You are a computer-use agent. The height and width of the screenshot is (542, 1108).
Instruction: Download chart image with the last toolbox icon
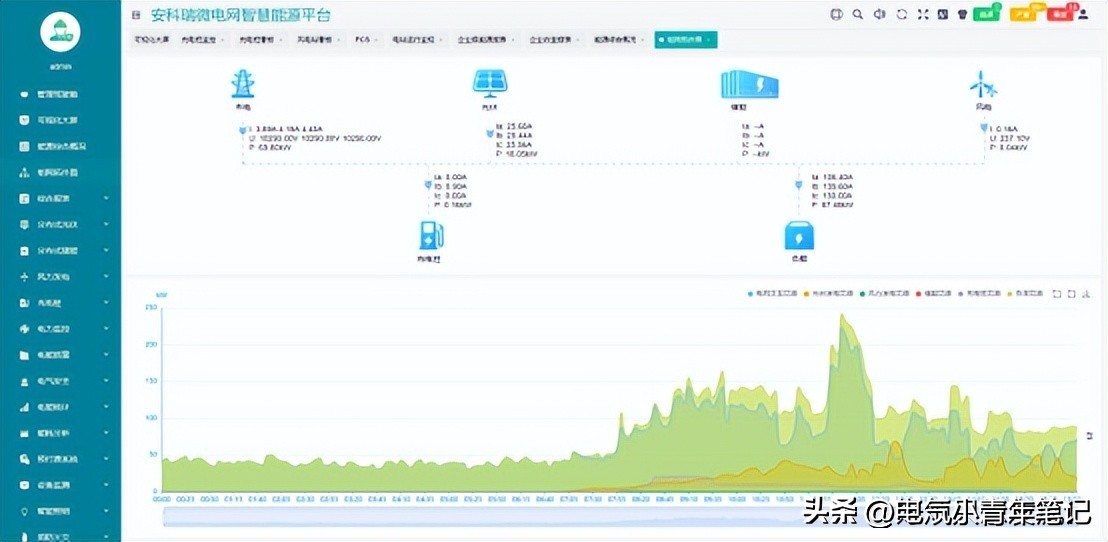[1086, 293]
